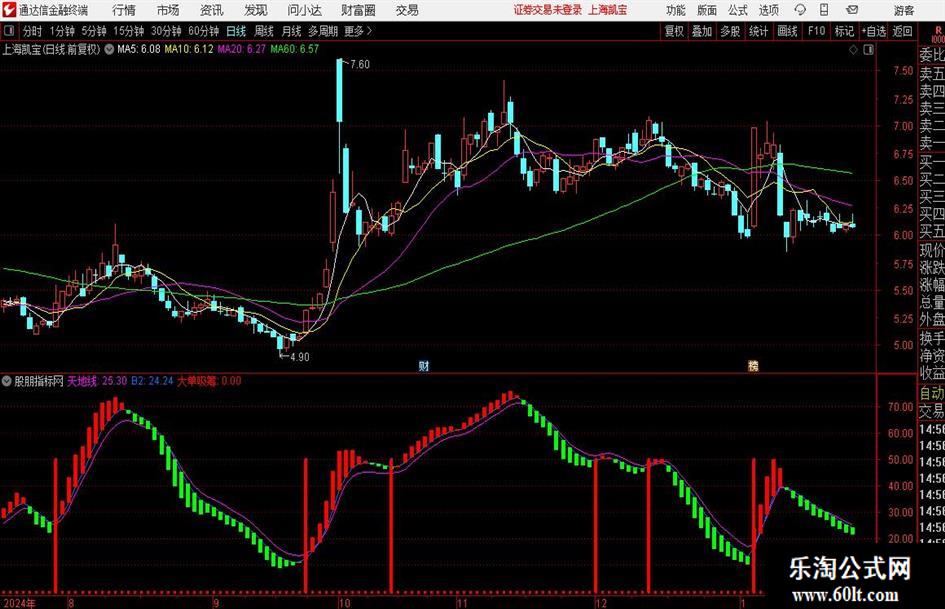Click the 多股 multi-stock button
This screenshot has height=609, width=945.
pos(730,31)
